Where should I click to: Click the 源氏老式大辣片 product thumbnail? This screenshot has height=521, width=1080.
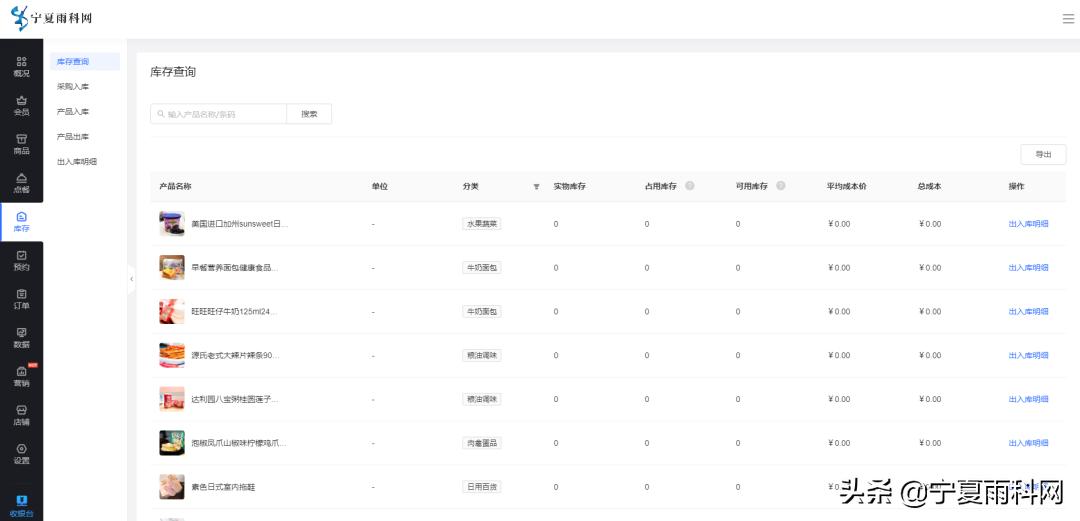click(x=172, y=355)
